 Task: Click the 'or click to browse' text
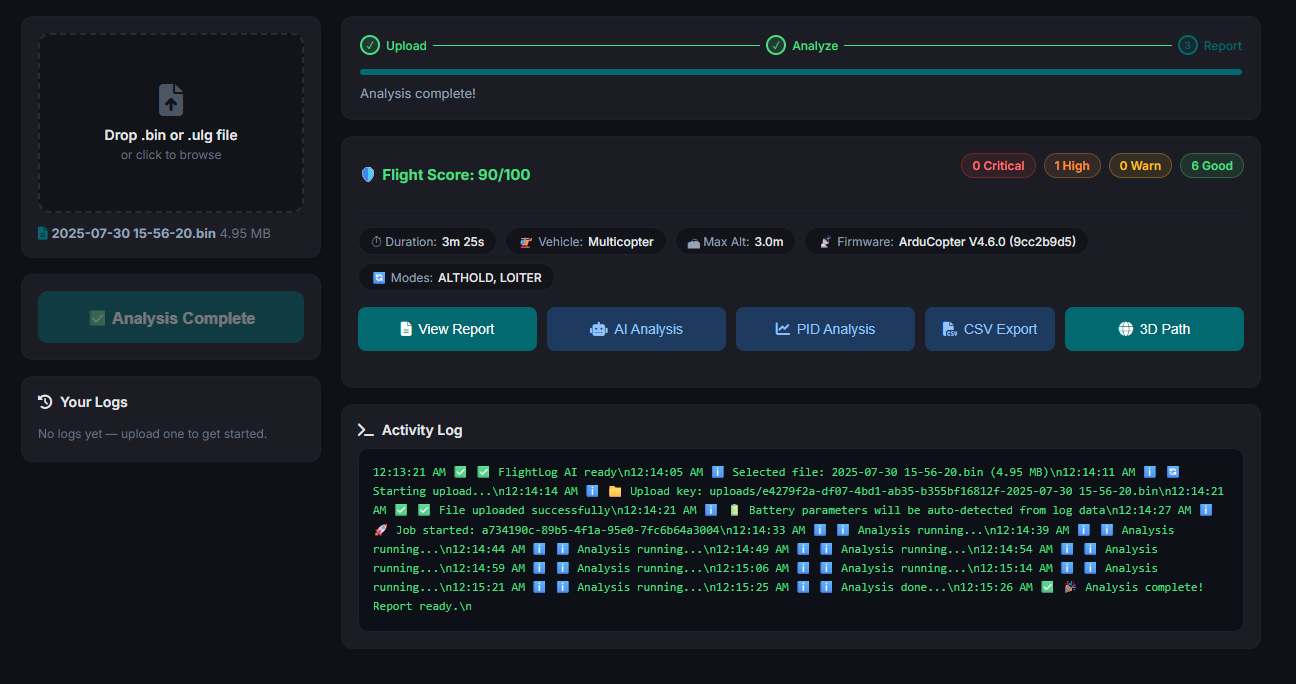point(171,155)
